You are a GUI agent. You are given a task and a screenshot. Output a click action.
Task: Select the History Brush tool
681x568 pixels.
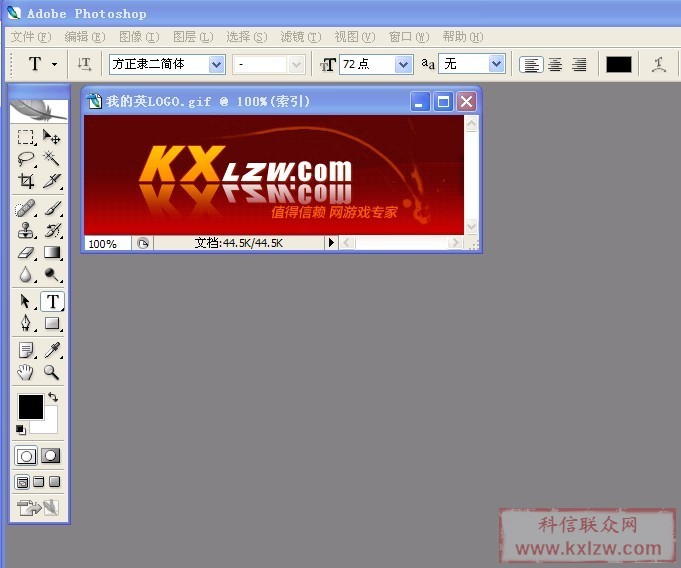[53, 230]
